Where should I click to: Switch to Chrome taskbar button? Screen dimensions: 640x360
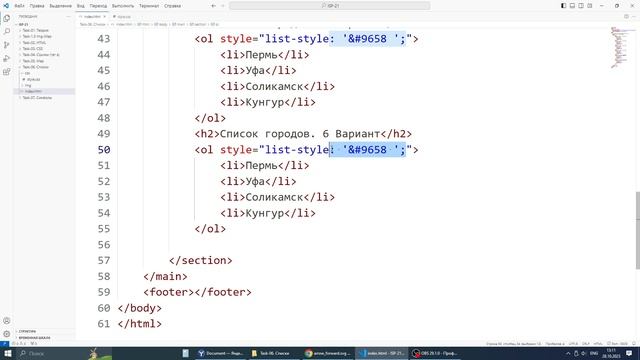(x=327, y=353)
